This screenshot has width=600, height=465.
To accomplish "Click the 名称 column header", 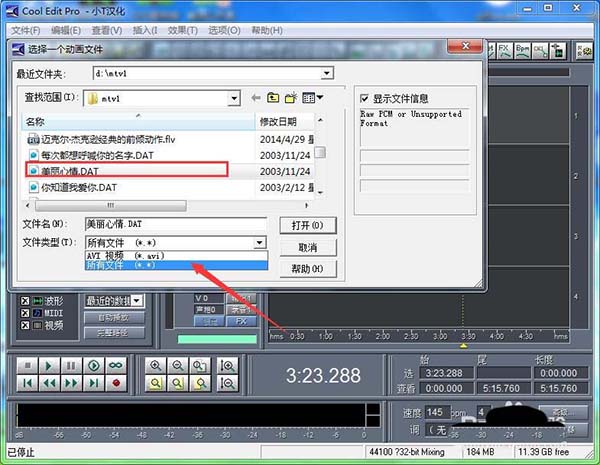I will coord(138,122).
